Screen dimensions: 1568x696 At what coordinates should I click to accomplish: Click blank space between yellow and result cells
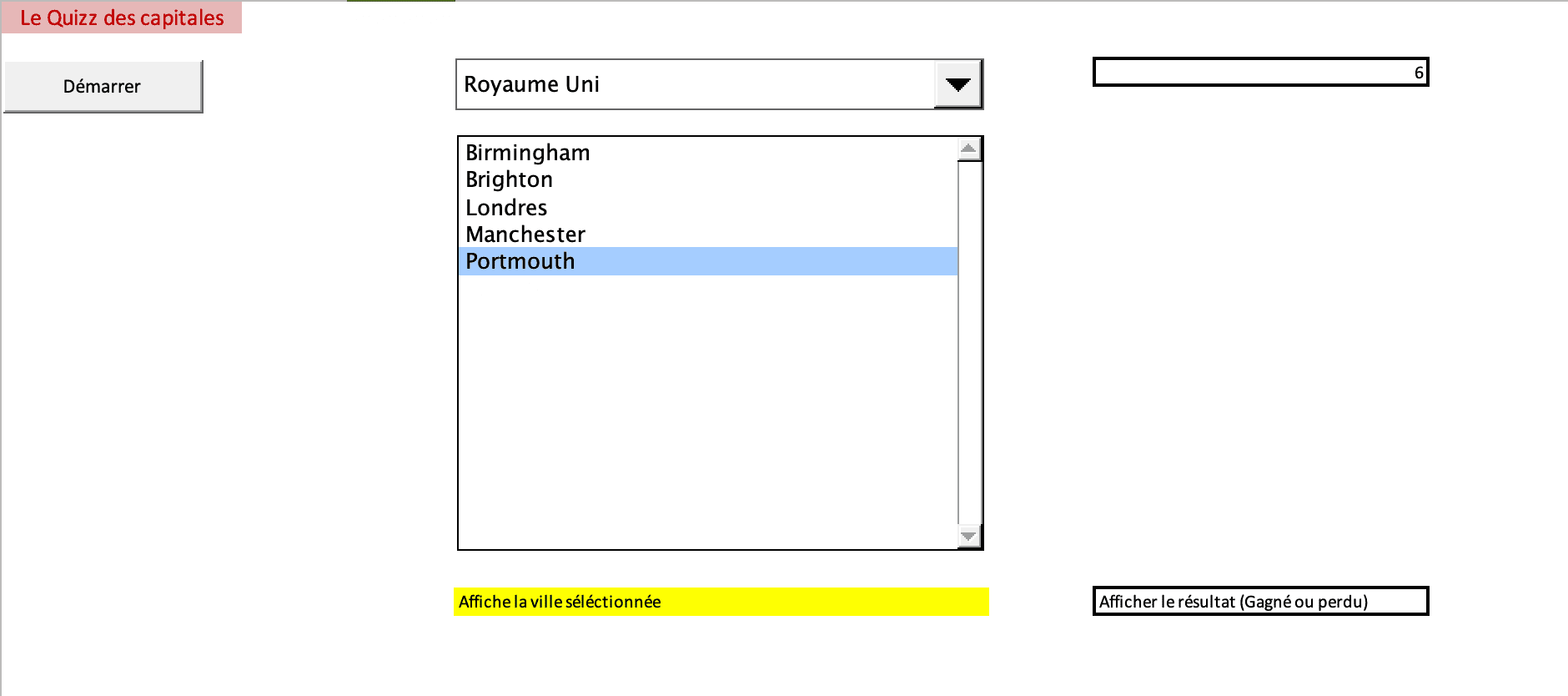[1041, 602]
